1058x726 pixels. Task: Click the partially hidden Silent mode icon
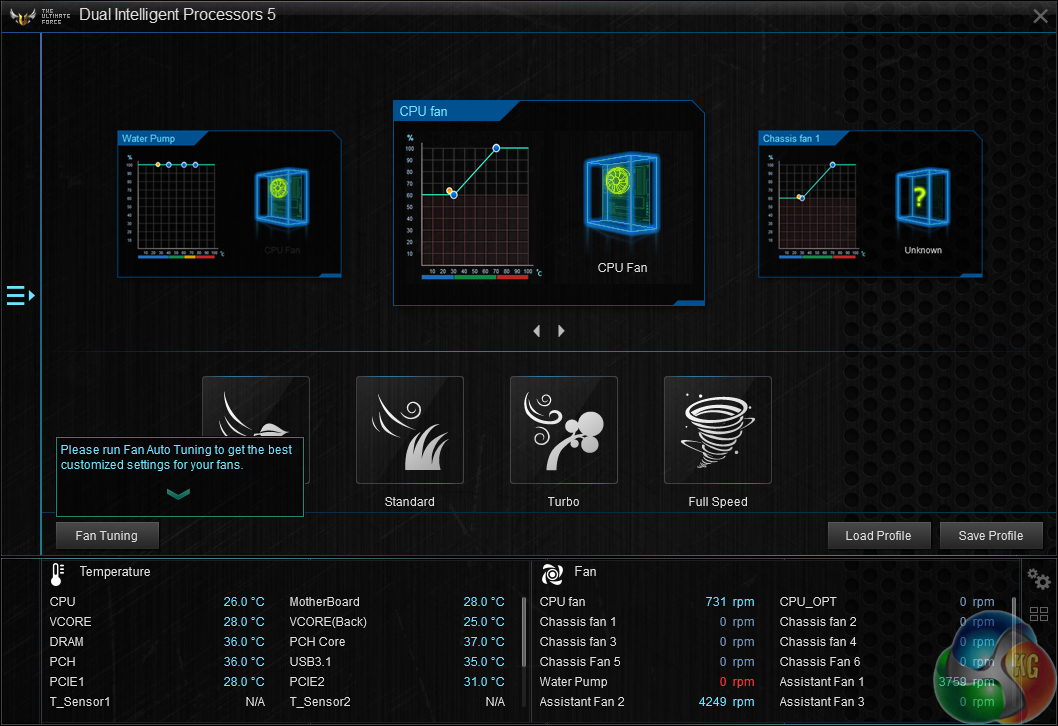256,407
